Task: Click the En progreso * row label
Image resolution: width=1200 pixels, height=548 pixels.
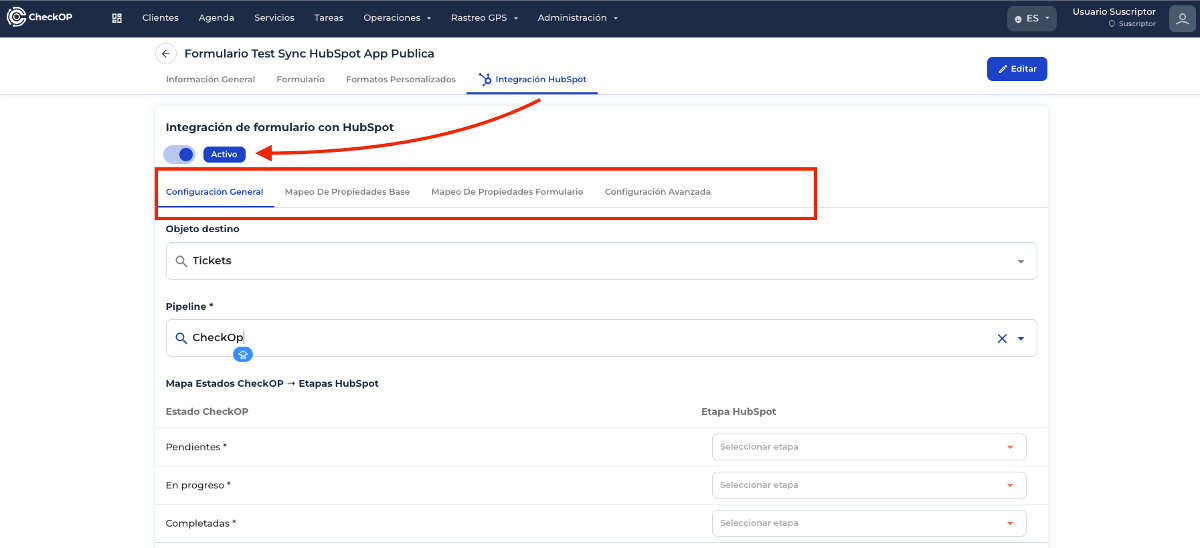Action: (198, 485)
